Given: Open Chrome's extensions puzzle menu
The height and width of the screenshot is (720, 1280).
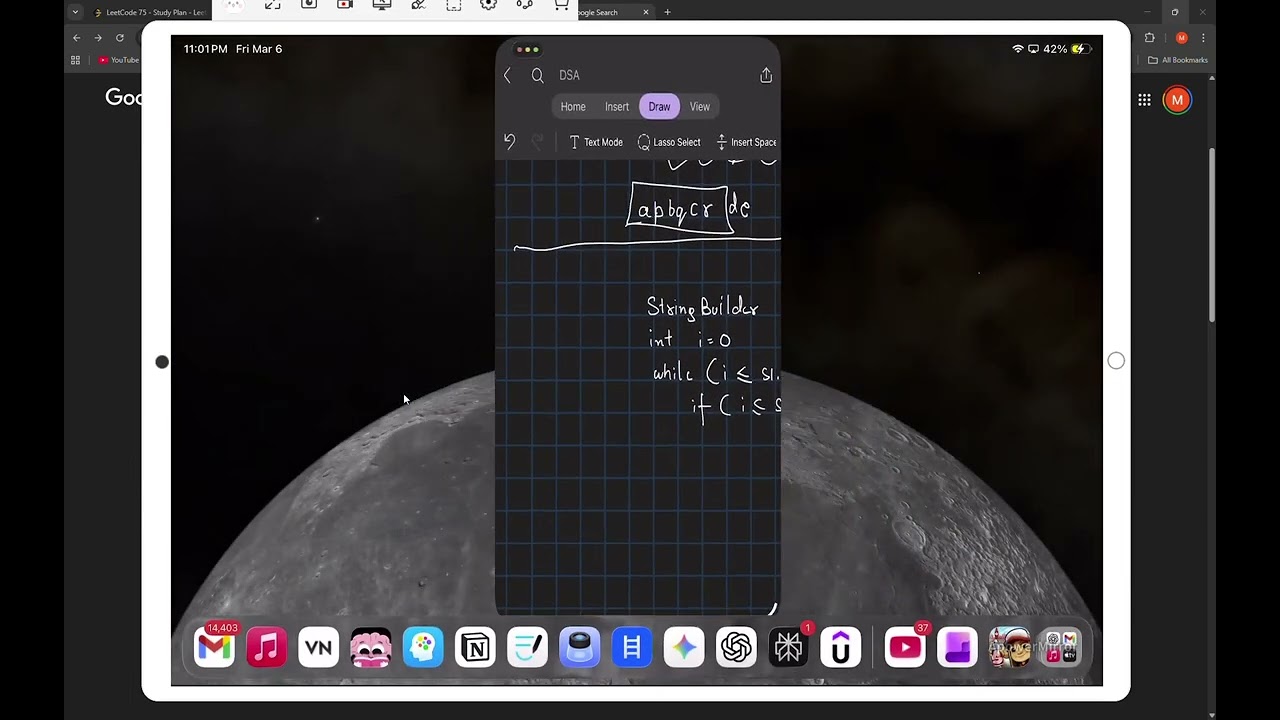Looking at the screenshot, I should [x=1150, y=38].
